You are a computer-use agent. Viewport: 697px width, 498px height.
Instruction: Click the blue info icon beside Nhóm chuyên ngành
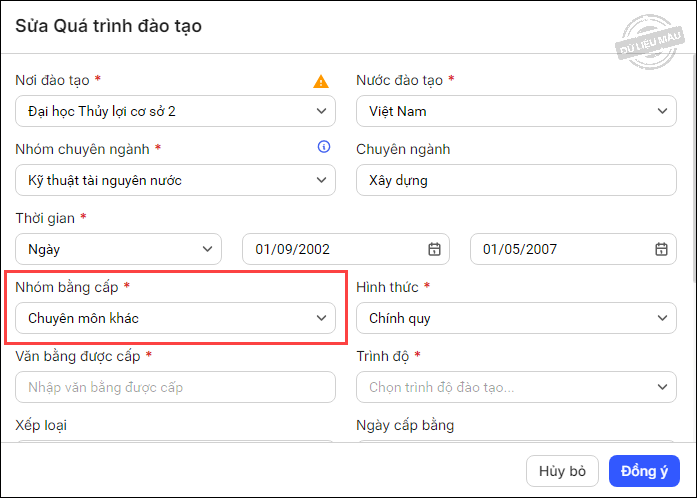(x=323, y=147)
